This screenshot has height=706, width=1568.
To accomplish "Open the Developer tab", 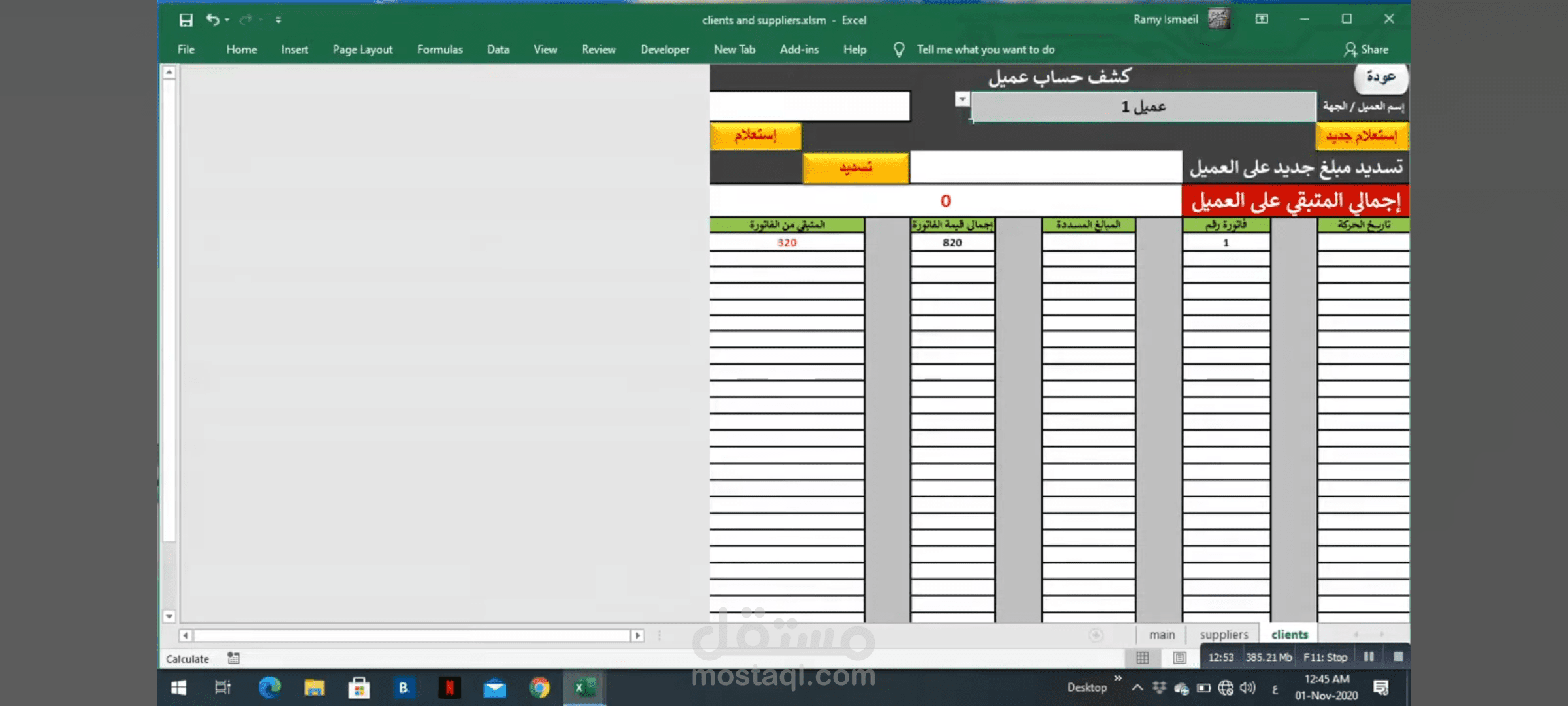I will [664, 50].
